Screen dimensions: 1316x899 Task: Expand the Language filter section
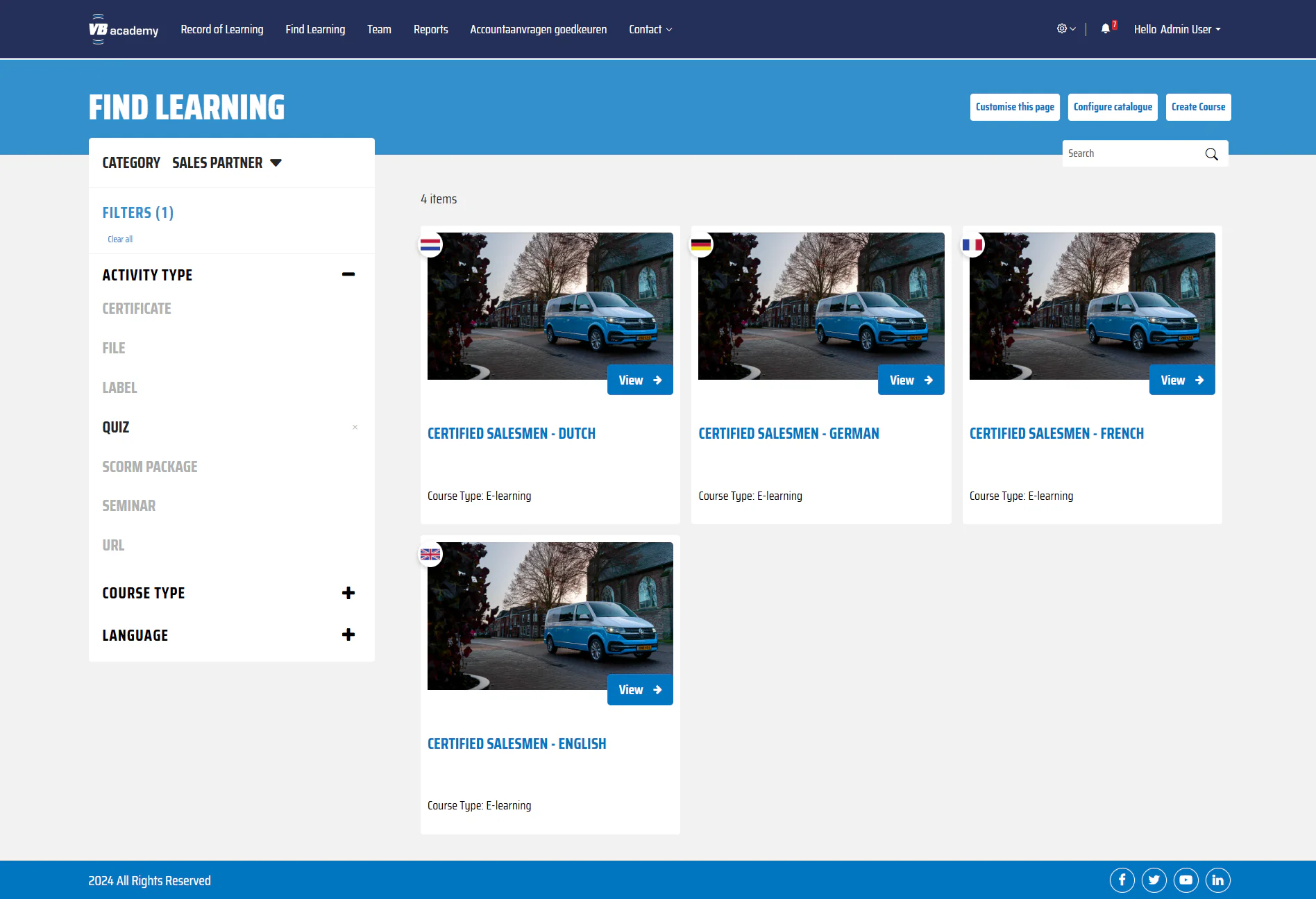(348, 635)
